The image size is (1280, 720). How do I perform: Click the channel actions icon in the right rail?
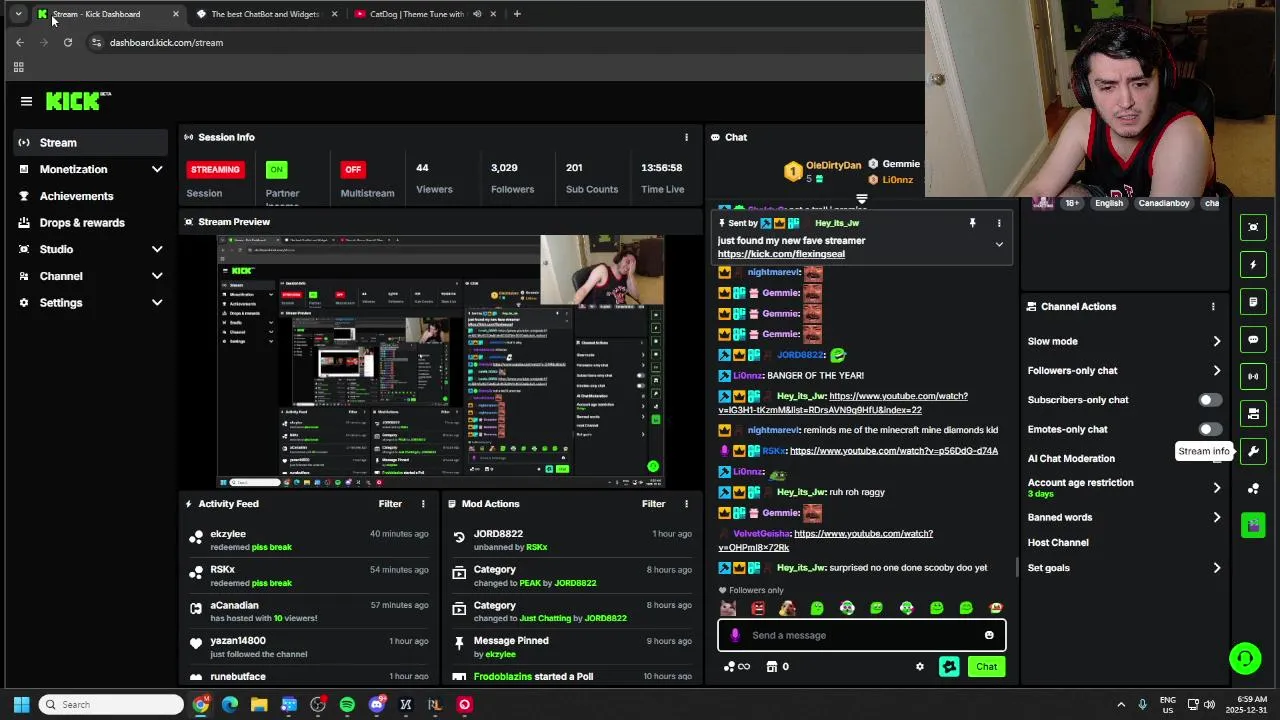pyautogui.click(x=1253, y=413)
